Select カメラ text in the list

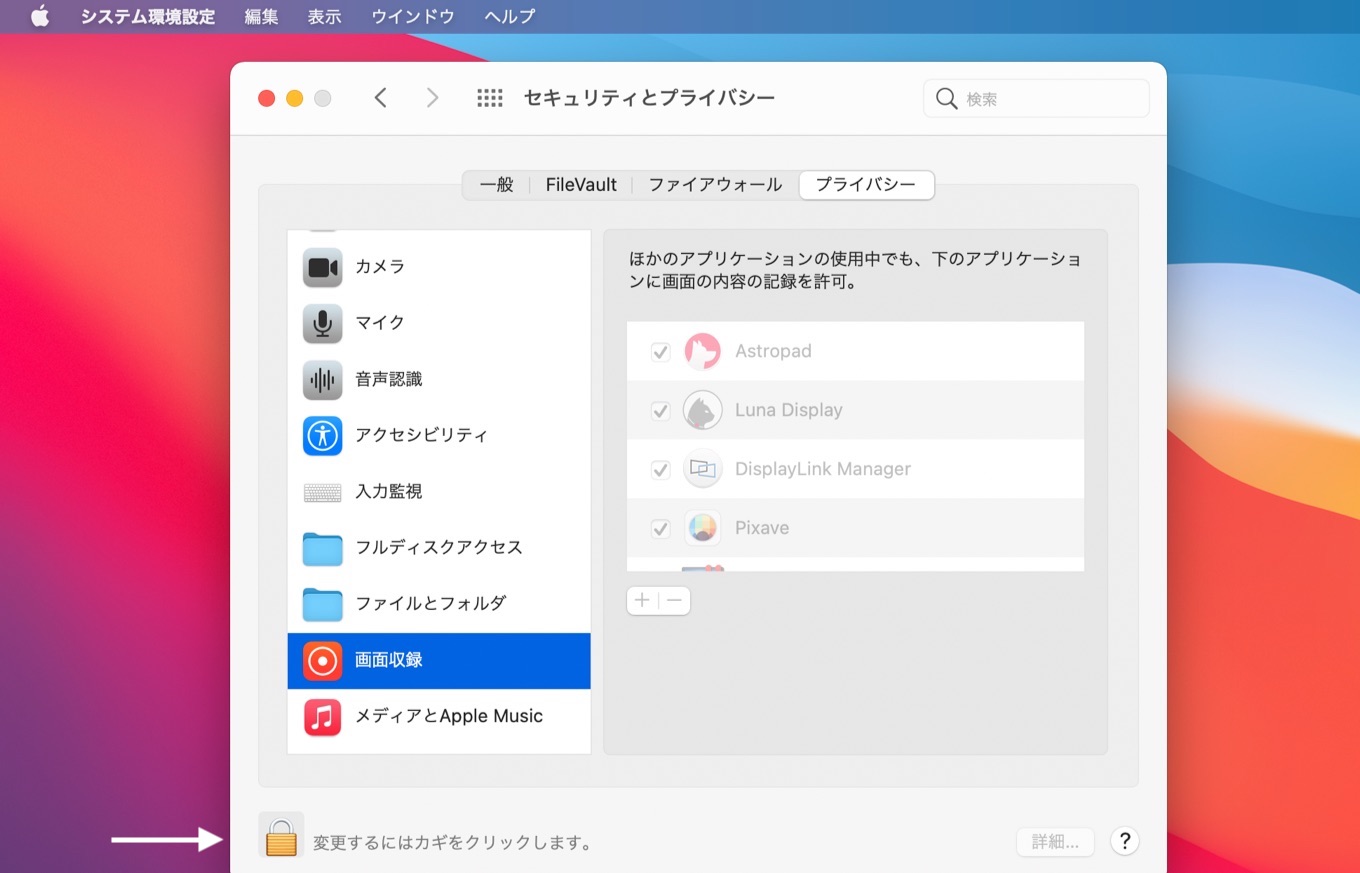point(380,267)
